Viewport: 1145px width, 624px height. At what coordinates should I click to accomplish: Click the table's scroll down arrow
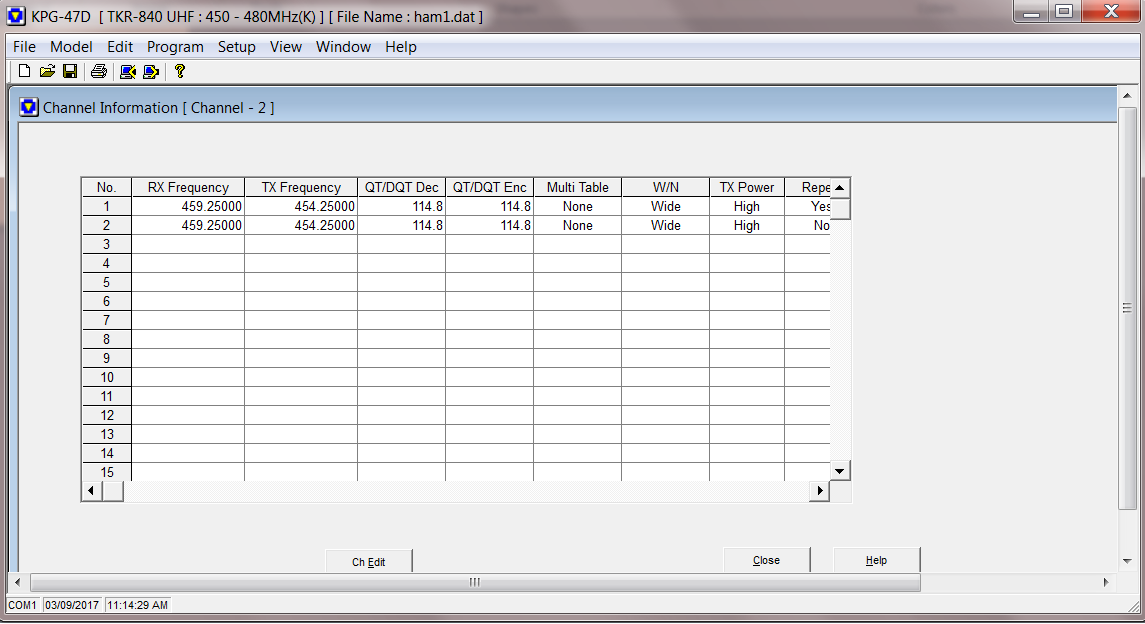840,471
